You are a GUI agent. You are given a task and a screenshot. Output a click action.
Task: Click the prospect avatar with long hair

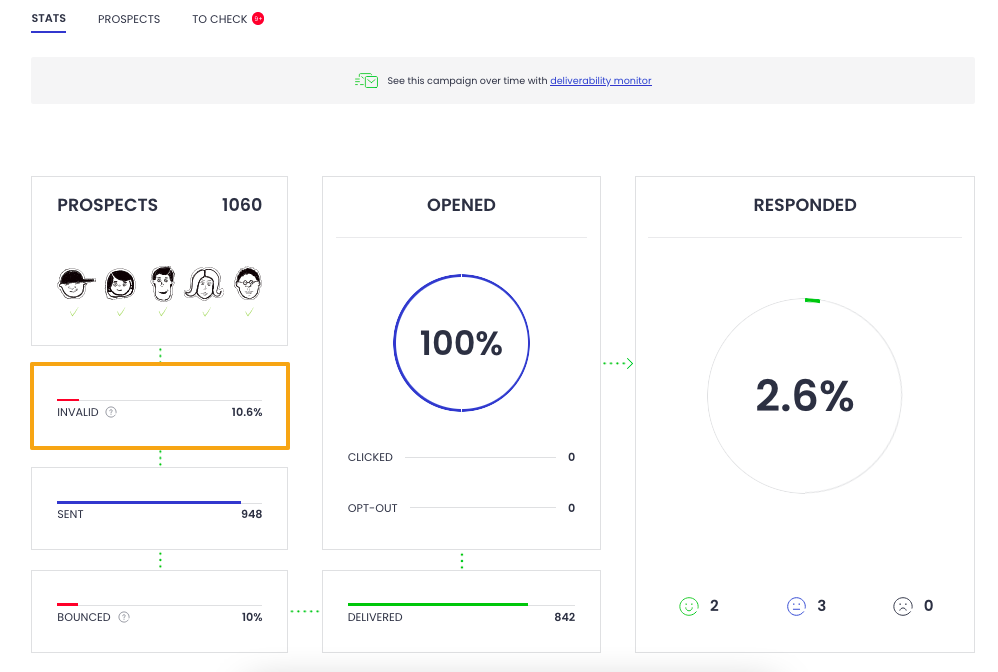coord(205,283)
